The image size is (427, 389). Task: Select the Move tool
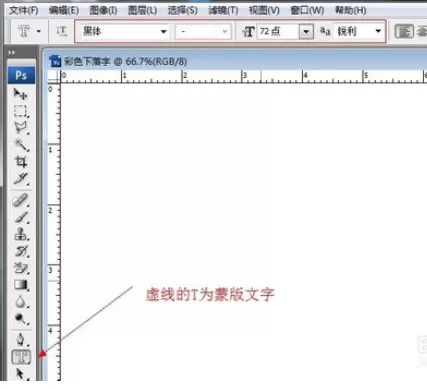21,94
